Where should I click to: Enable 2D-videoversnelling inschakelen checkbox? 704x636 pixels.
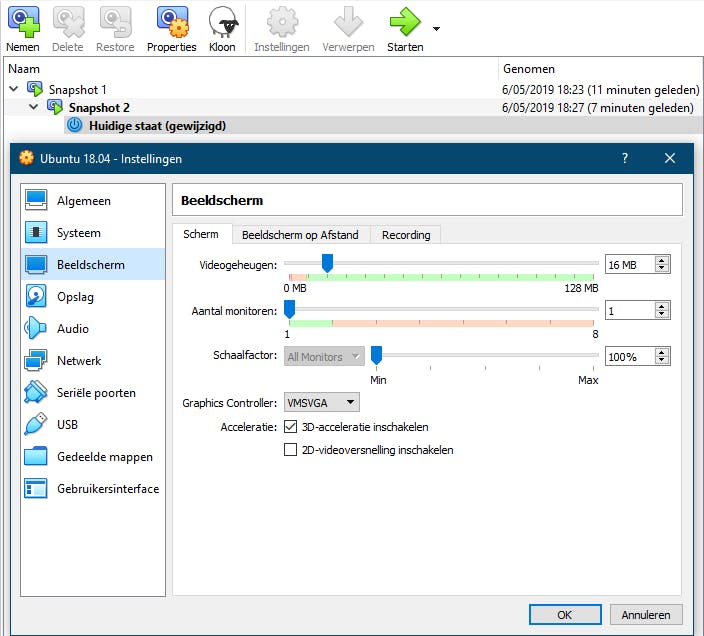pyautogui.click(x=290, y=449)
